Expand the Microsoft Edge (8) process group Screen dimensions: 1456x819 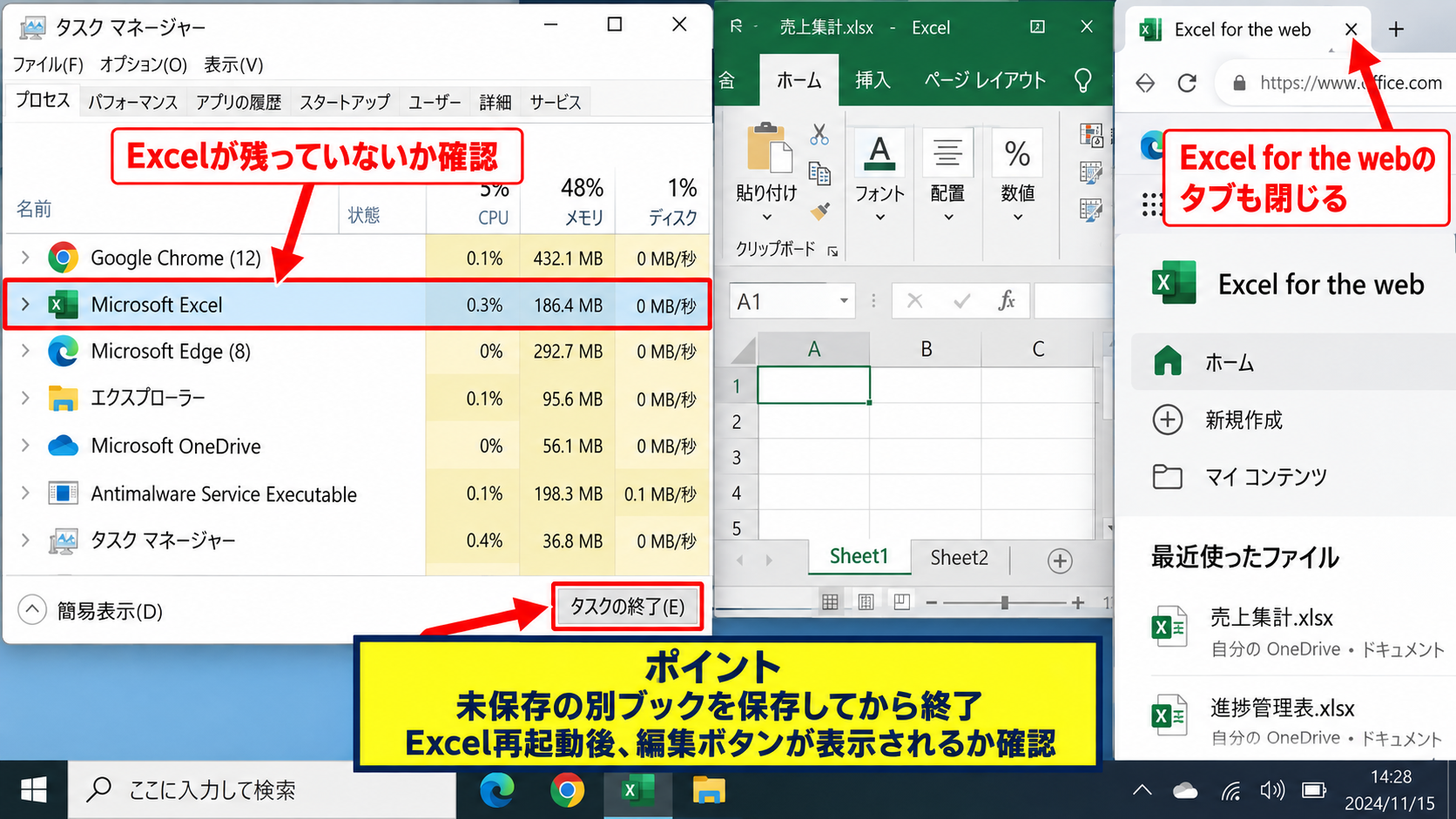[x=25, y=351]
